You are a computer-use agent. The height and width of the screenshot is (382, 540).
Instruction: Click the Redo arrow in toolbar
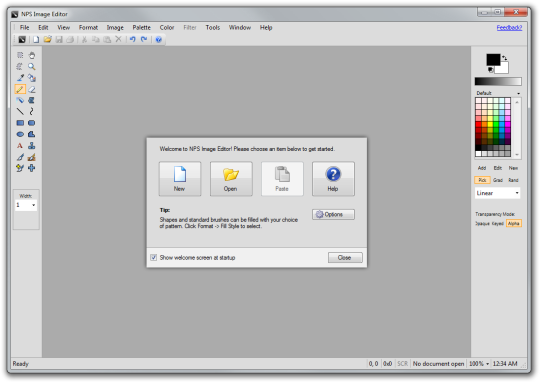(144, 40)
